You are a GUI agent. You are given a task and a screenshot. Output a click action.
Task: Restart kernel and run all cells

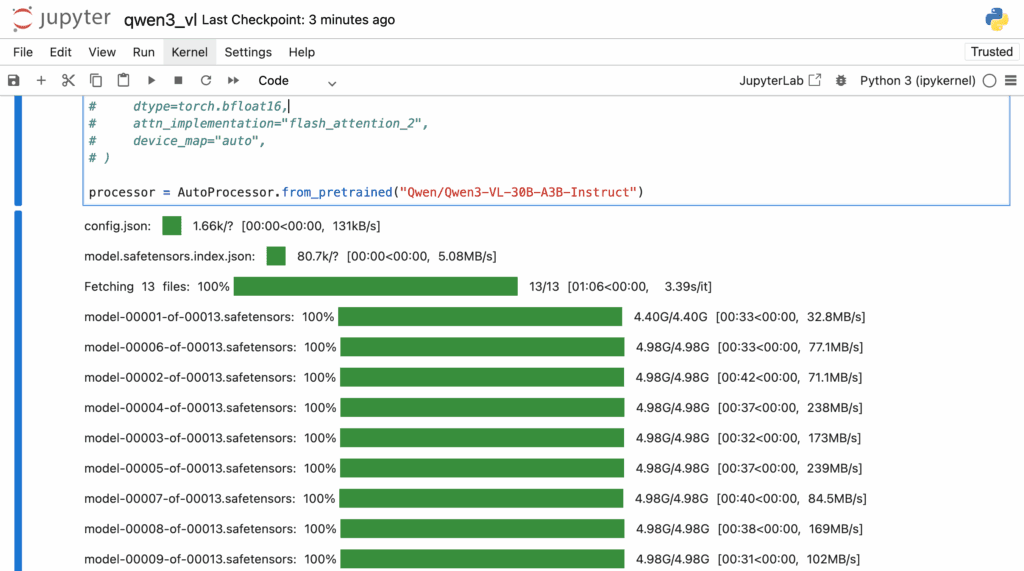[x=234, y=81]
